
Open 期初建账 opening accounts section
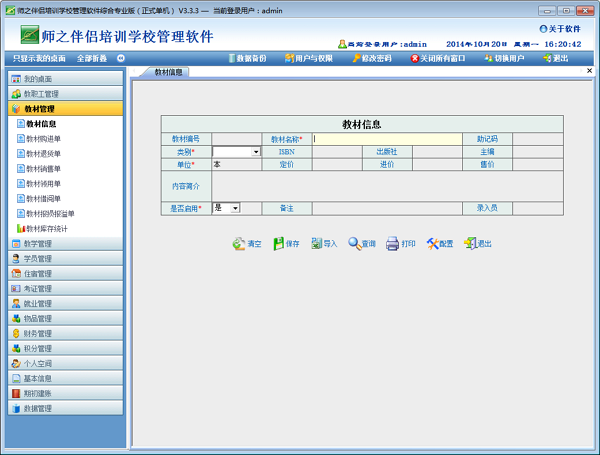[65, 393]
